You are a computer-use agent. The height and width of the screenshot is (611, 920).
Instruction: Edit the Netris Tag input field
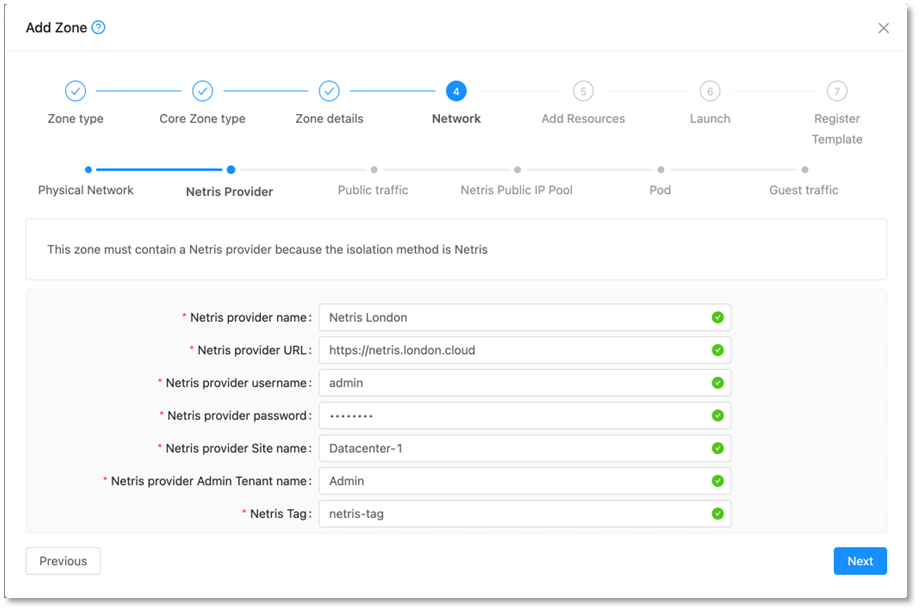[515, 514]
